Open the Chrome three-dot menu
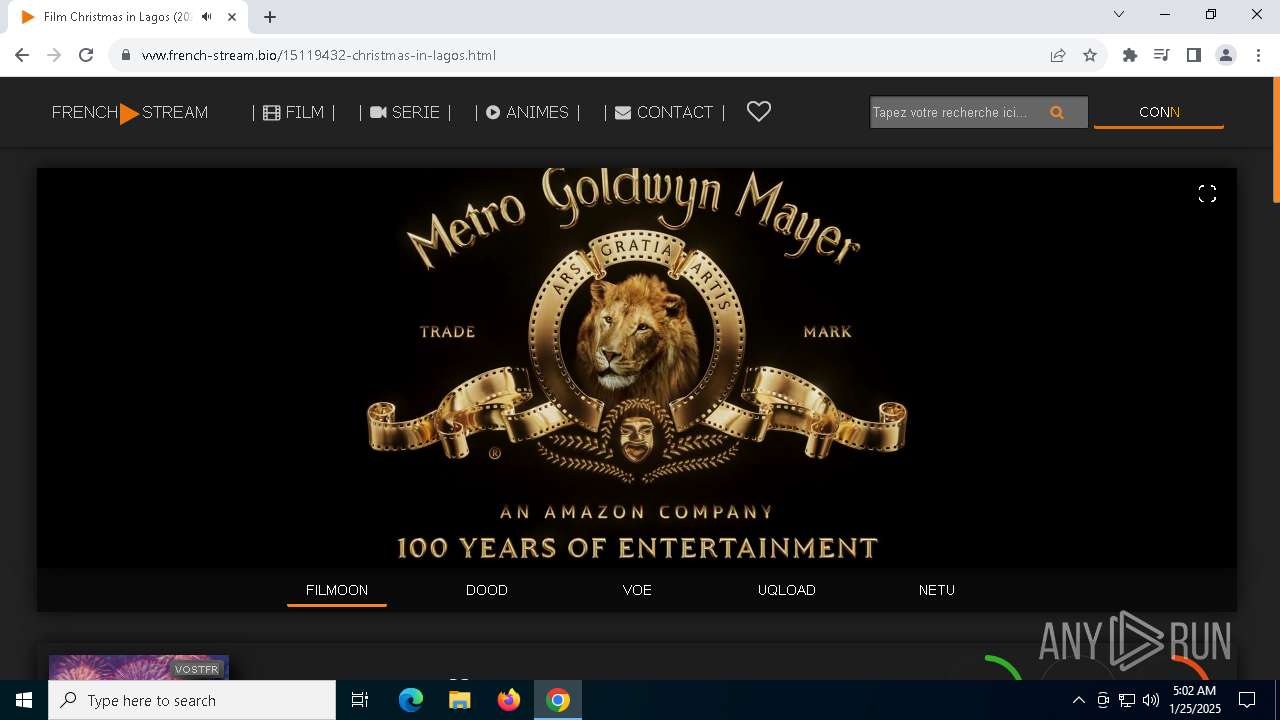This screenshot has width=1280, height=720. (1259, 55)
